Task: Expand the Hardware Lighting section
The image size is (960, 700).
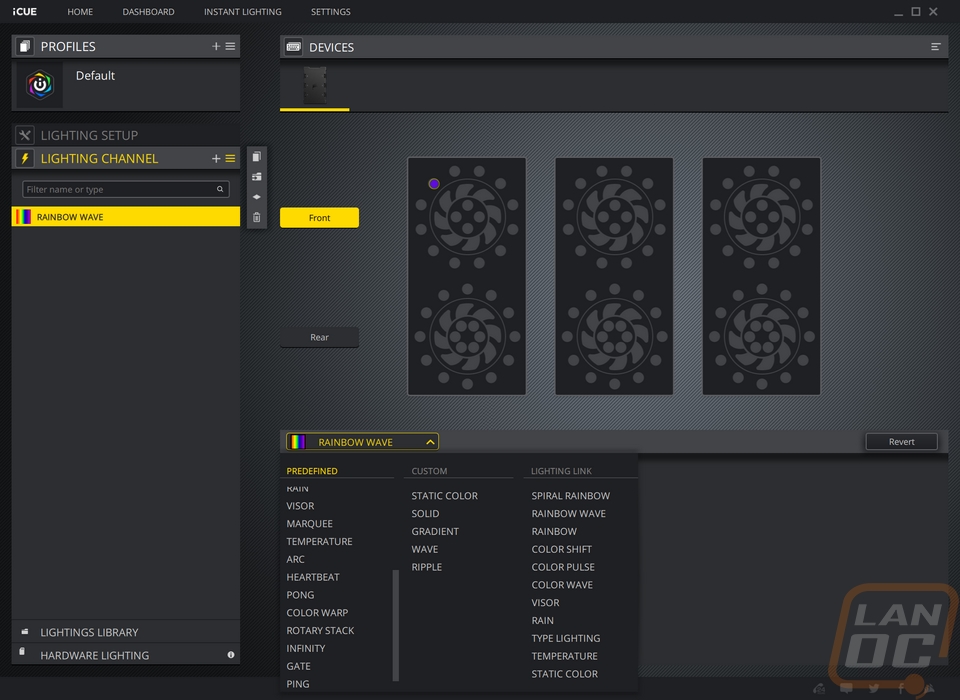Action: pyautogui.click(x=126, y=655)
